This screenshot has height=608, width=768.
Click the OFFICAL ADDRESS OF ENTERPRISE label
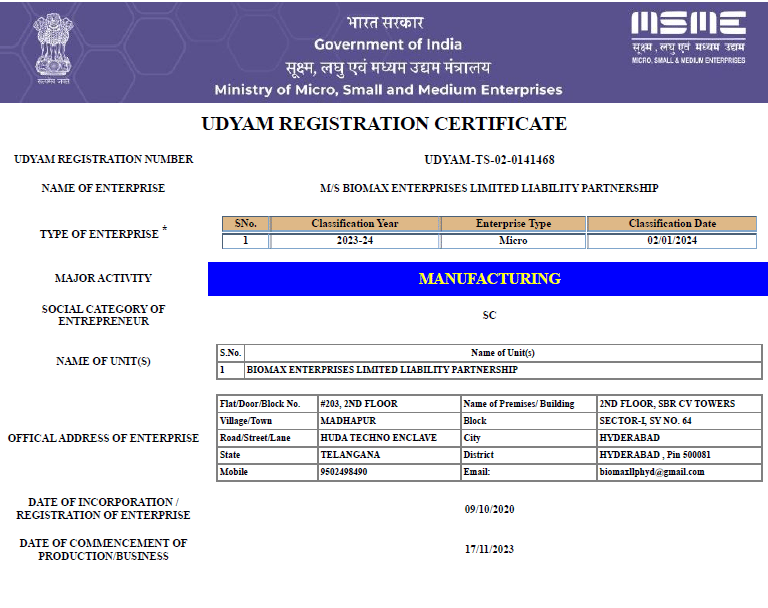pyautogui.click(x=103, y=438)
